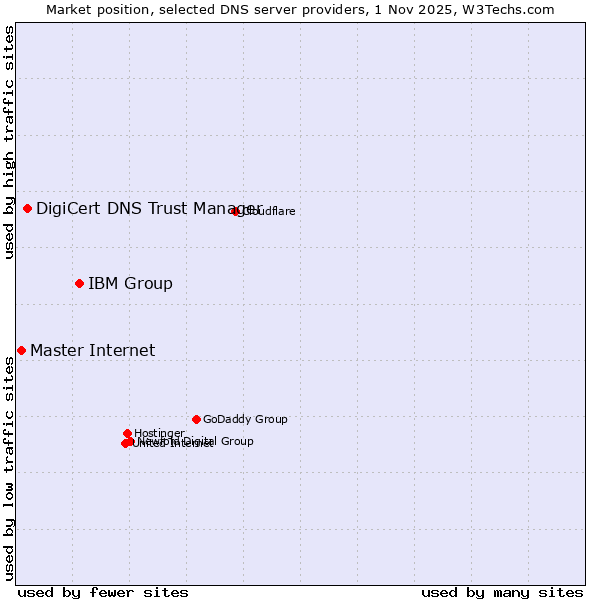Click the Master Internet red marker
This screenshot has width=600, height=600.
[x=21, y=350]
